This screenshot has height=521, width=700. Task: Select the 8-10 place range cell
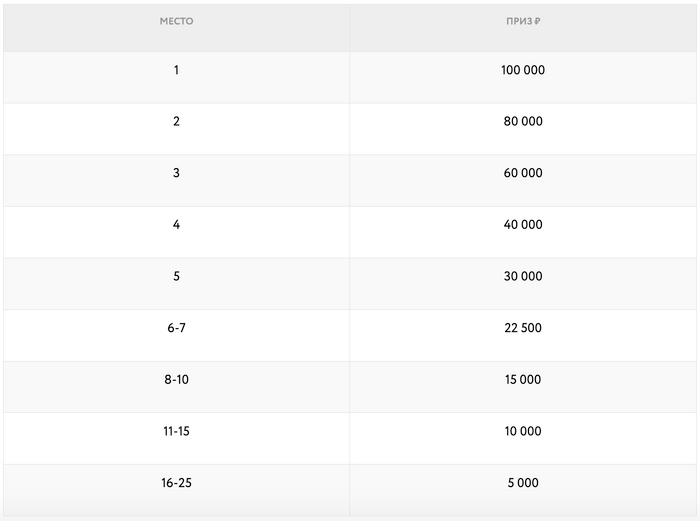point(176,380)
